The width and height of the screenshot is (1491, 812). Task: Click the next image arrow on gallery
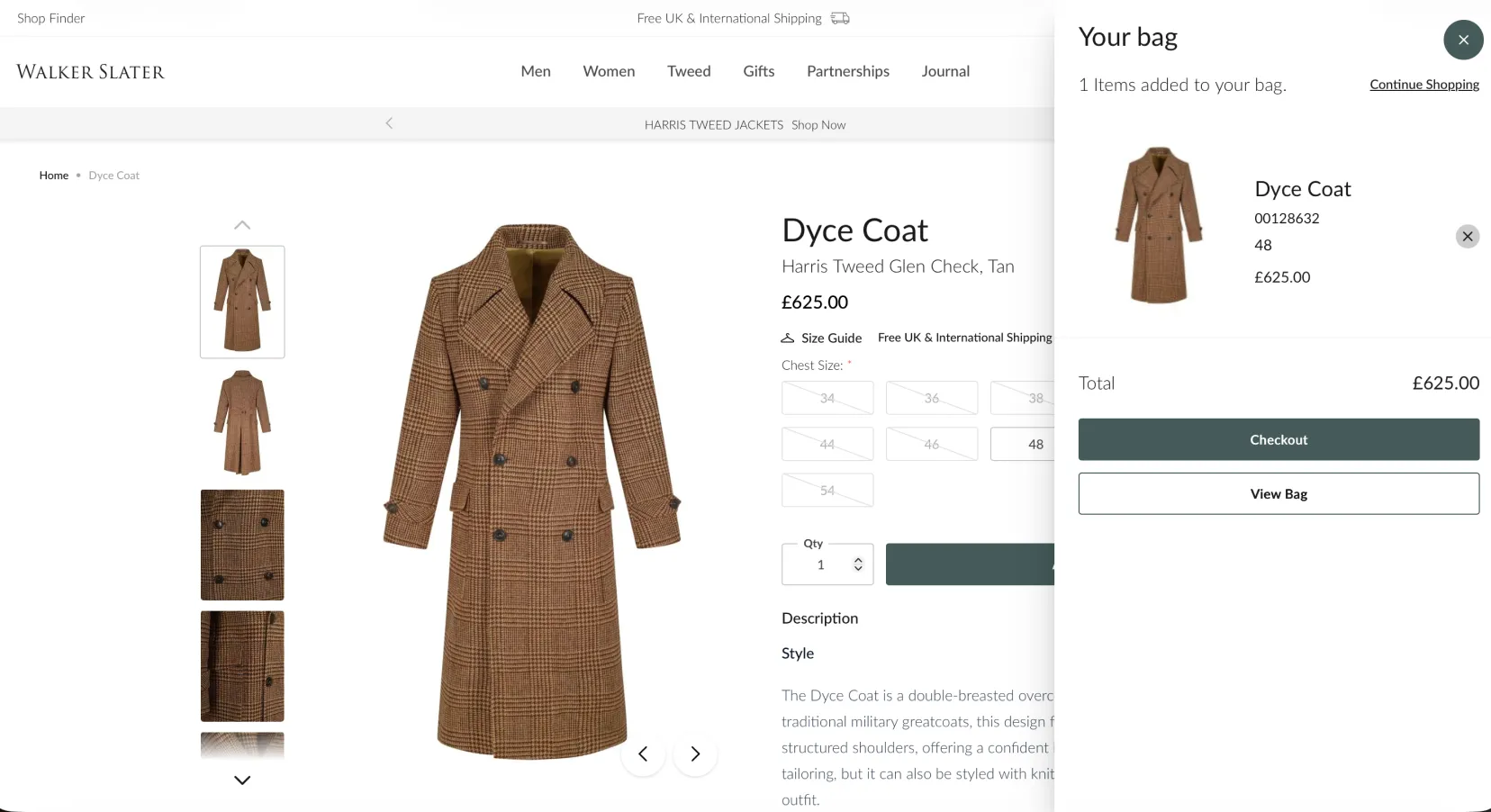pyautogui.click(x=695, y=753)
